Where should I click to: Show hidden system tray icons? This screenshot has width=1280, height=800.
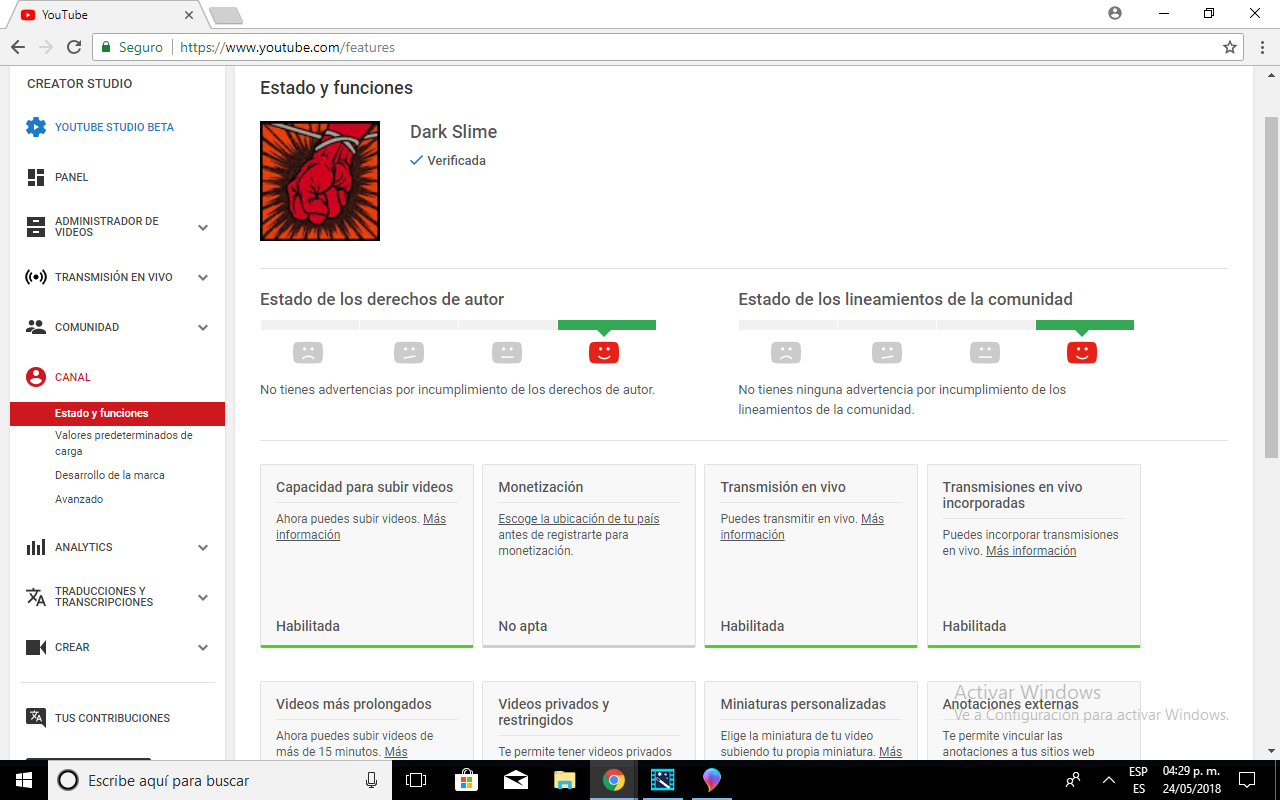(x=1108, y=780)
